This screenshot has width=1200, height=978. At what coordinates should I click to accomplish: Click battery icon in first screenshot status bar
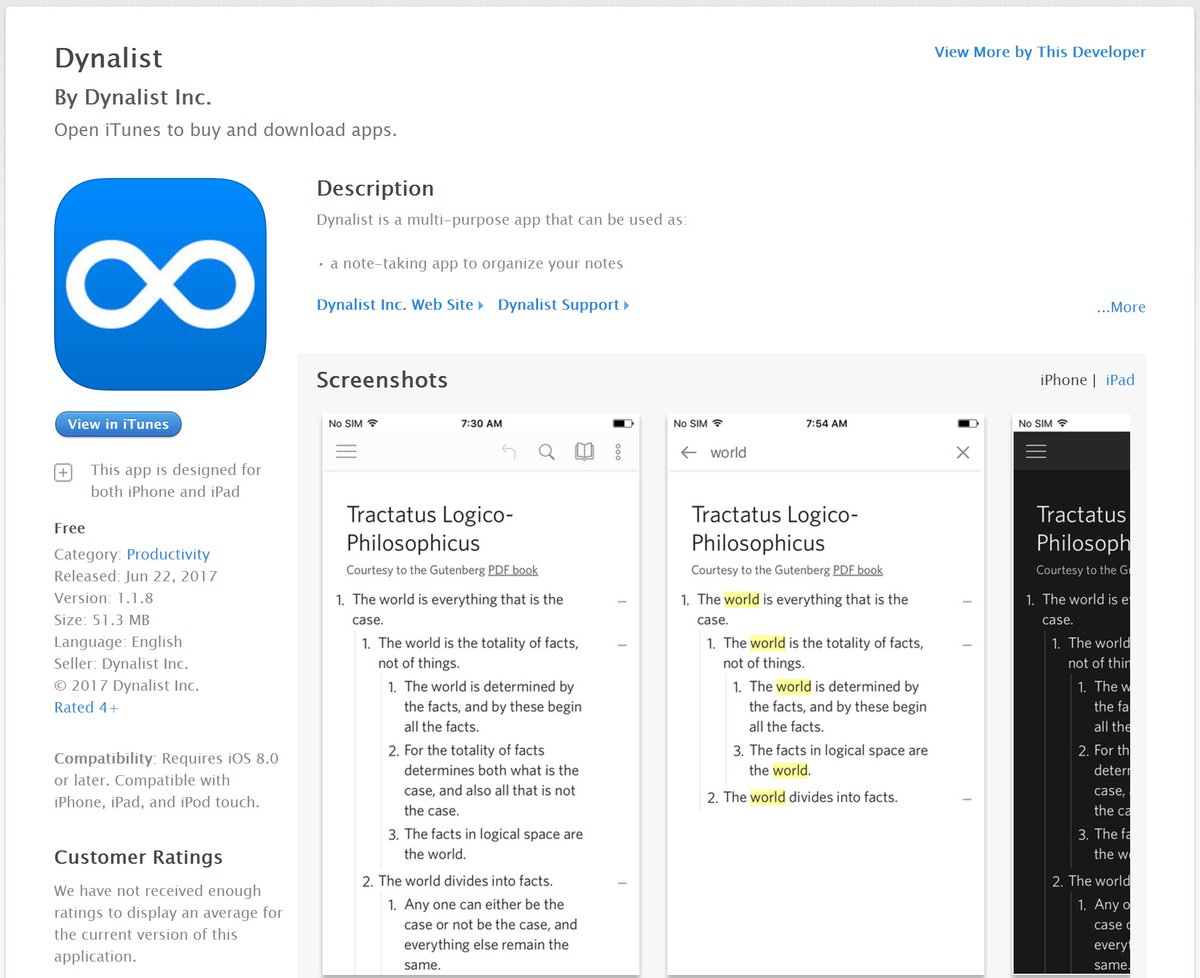(x=623, y=423)
